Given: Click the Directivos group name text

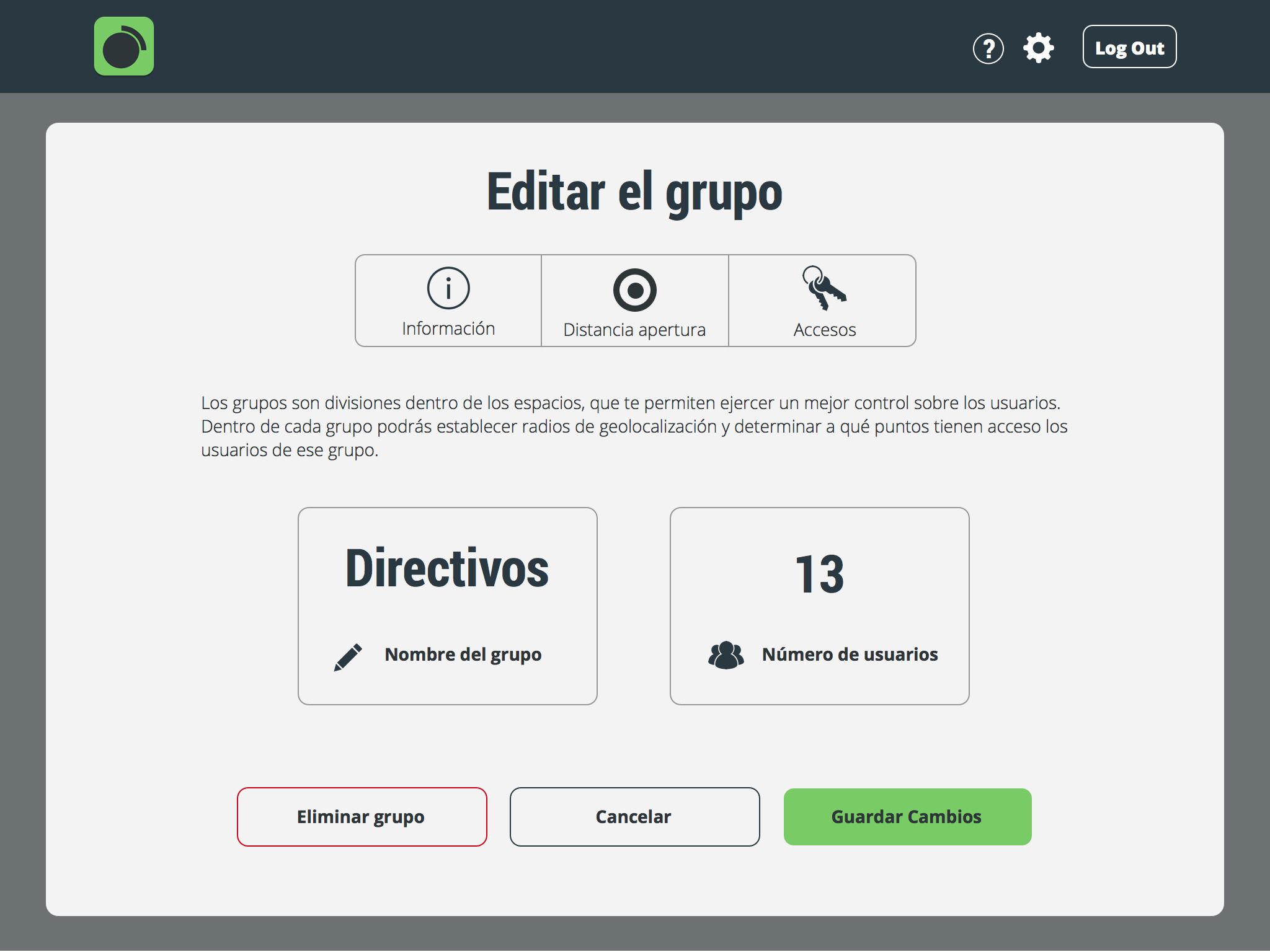Looking at the screenshot, I should click(x=447, y=569).
